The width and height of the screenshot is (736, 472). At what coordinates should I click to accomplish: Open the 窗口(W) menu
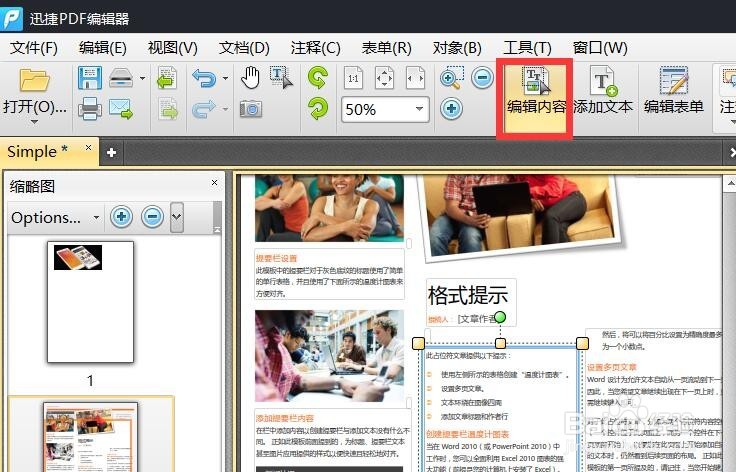pyautogui.click(x=599, y=47)
